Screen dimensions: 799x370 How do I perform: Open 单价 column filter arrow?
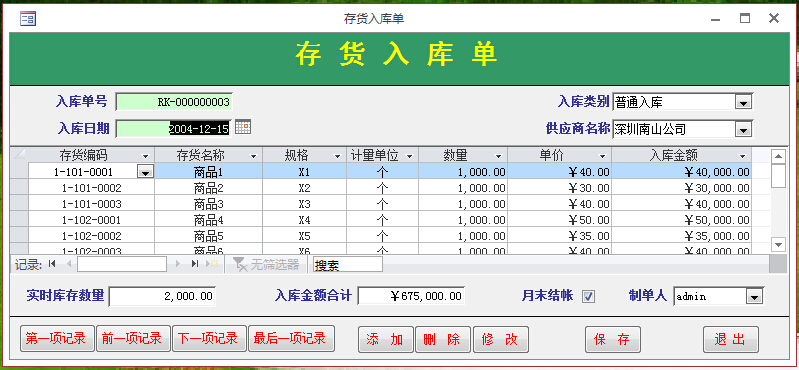(602, 156)
